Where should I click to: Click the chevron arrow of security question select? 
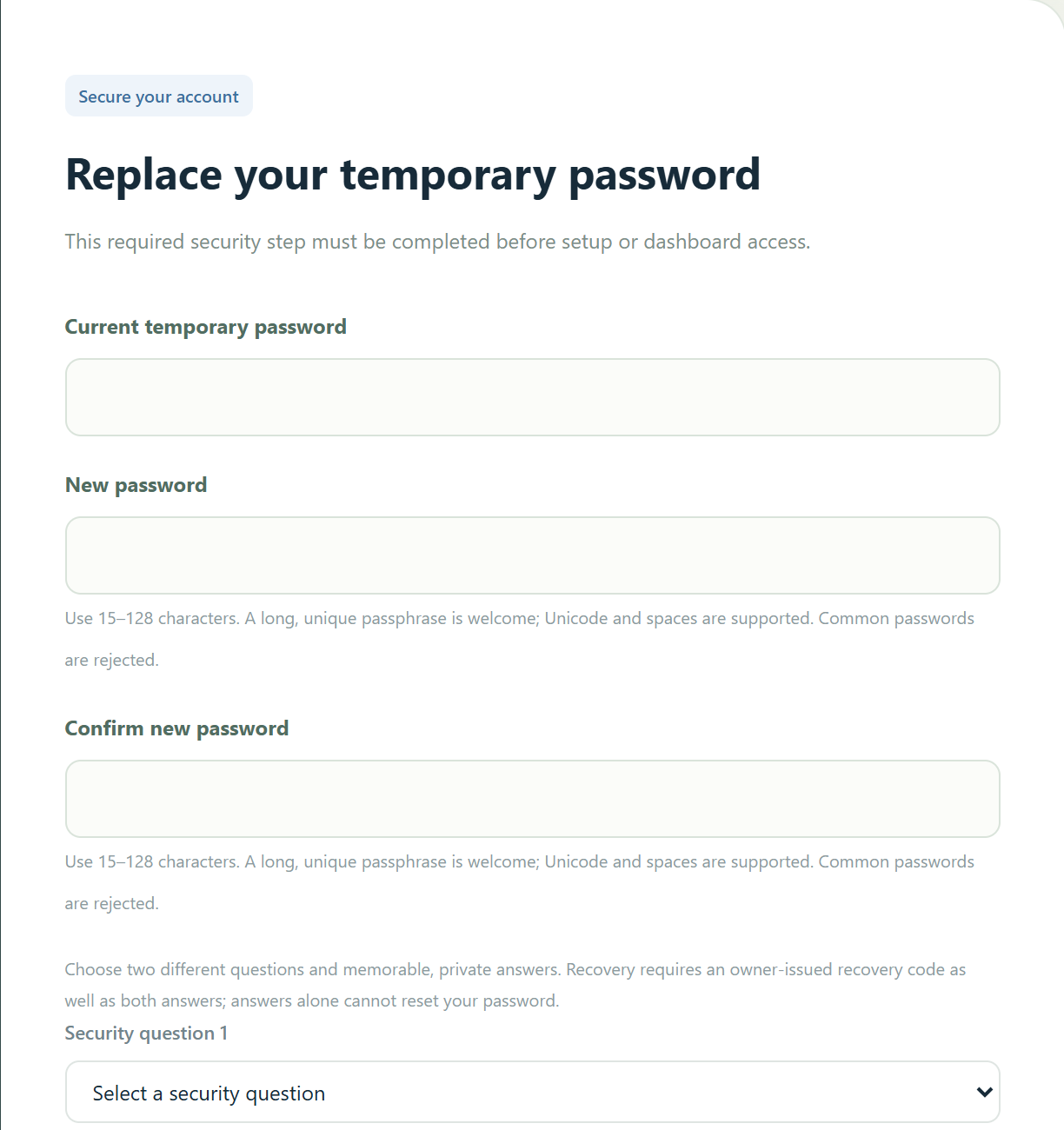pos(984,1092)
